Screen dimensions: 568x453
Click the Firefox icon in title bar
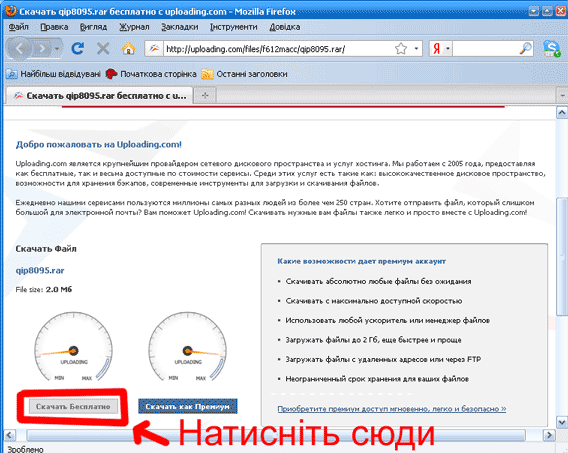click(x=11, y=11)
